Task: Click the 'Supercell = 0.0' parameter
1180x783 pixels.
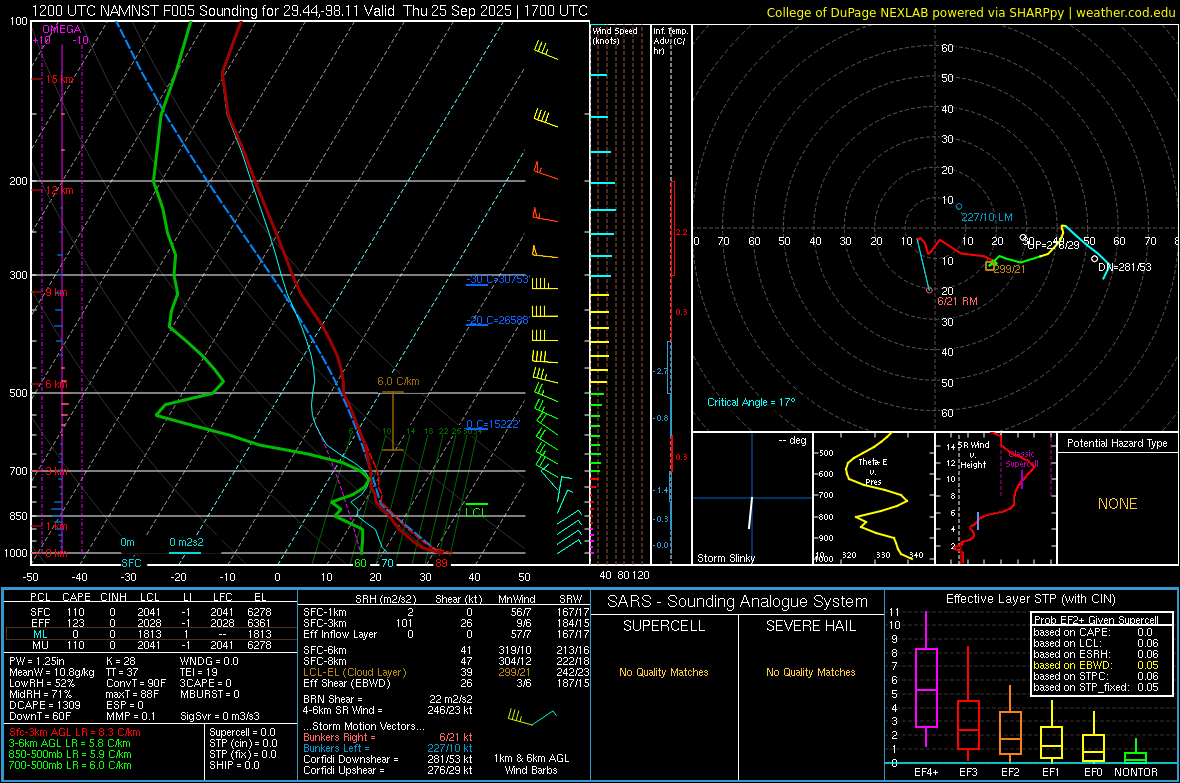Action: pos(242,732)
